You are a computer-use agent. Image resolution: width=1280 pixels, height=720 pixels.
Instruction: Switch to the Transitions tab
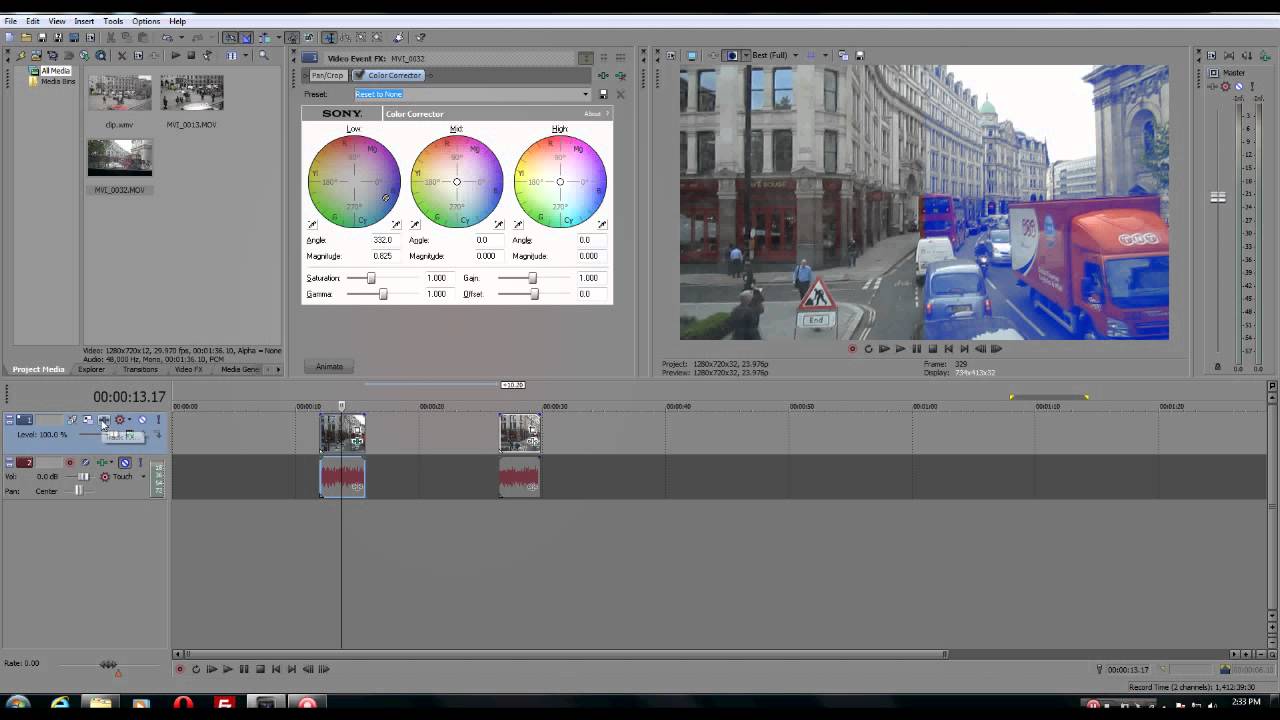[140, 370]
